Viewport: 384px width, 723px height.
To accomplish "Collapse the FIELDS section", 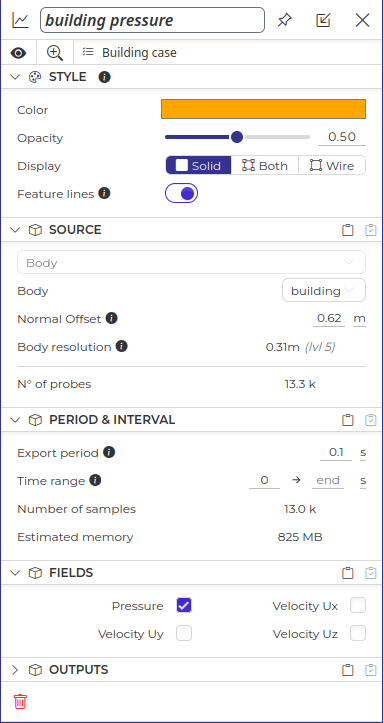I will point(15,573).
